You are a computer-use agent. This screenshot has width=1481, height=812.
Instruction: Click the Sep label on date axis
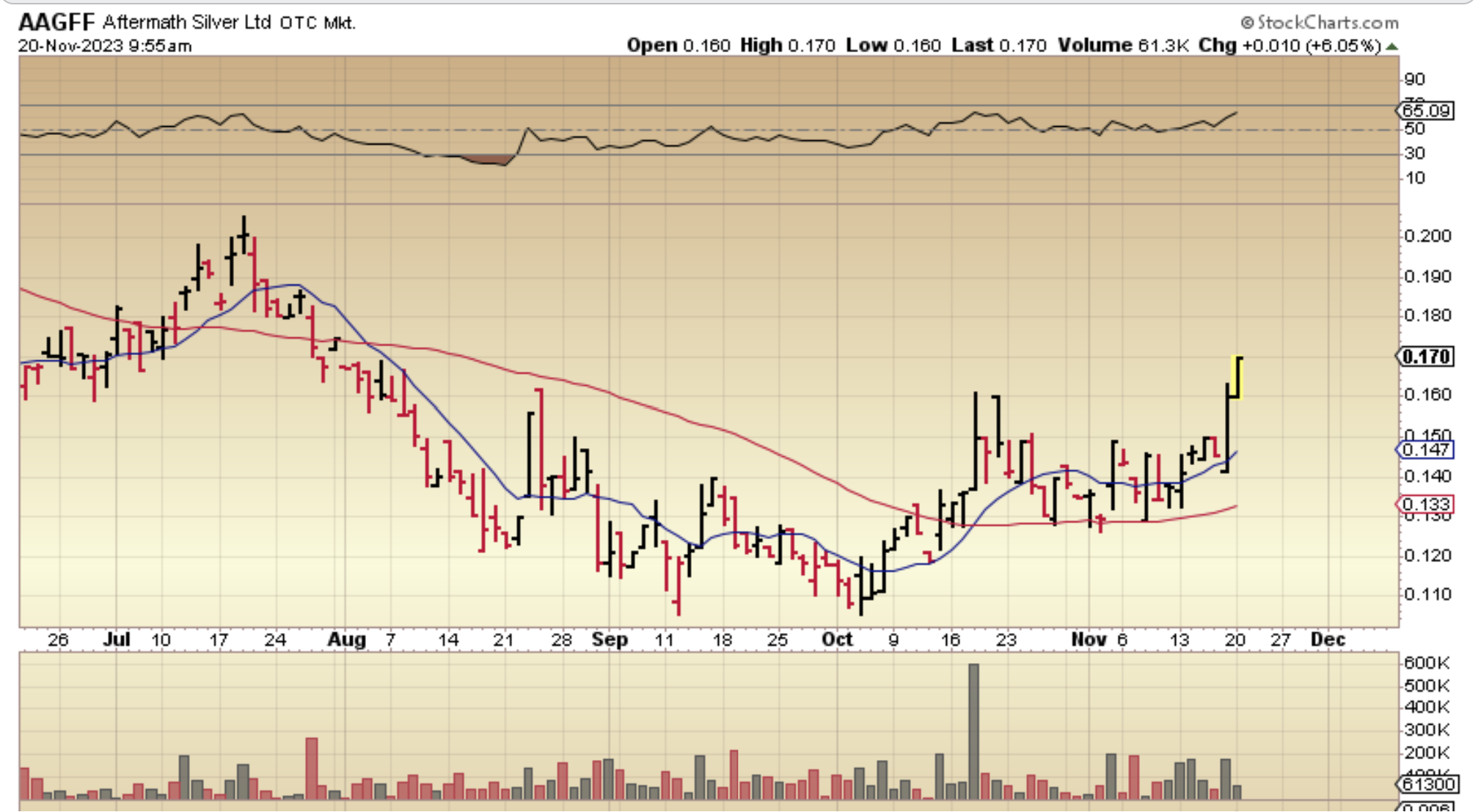pos(610,640)
